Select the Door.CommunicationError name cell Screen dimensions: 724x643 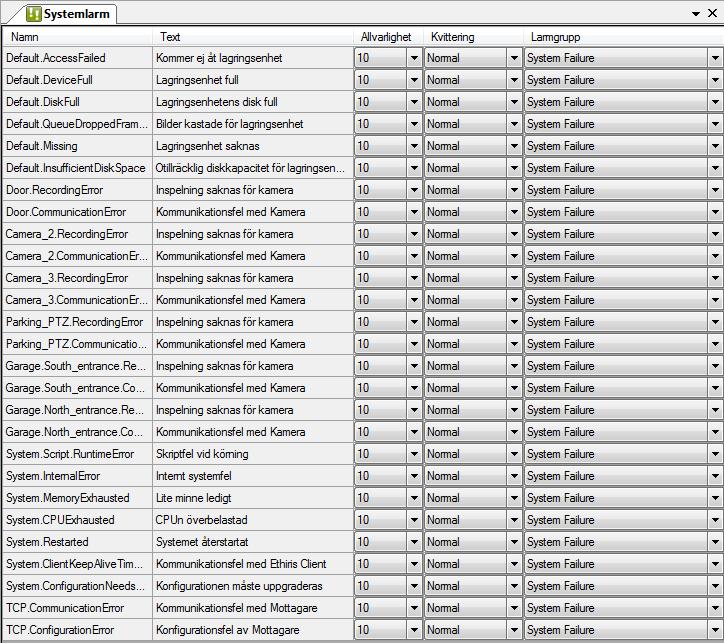(x=77, y=212)
